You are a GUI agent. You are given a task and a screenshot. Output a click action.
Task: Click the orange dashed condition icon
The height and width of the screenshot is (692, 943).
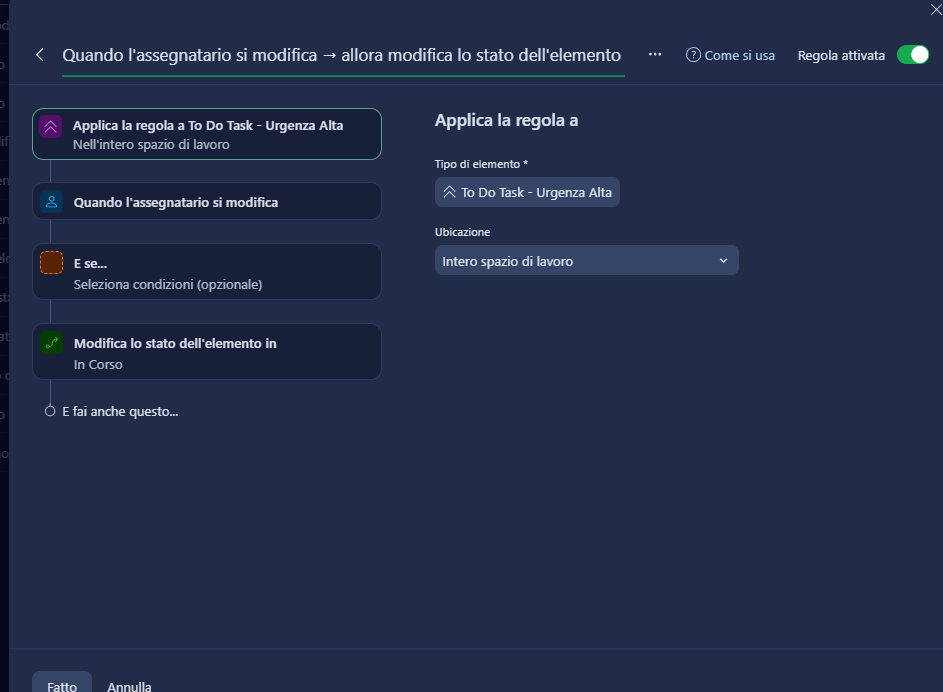[51, 263]
